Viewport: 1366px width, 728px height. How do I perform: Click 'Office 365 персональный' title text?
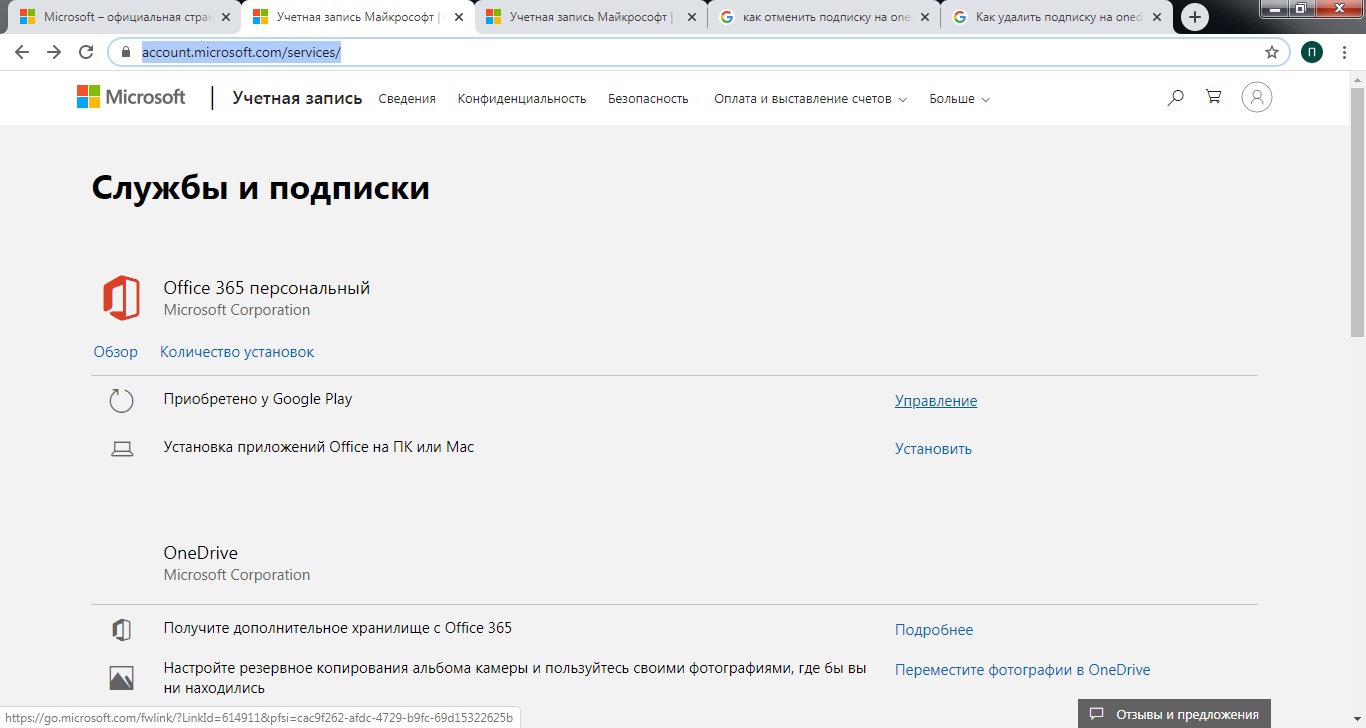click(x=267, y=288)
